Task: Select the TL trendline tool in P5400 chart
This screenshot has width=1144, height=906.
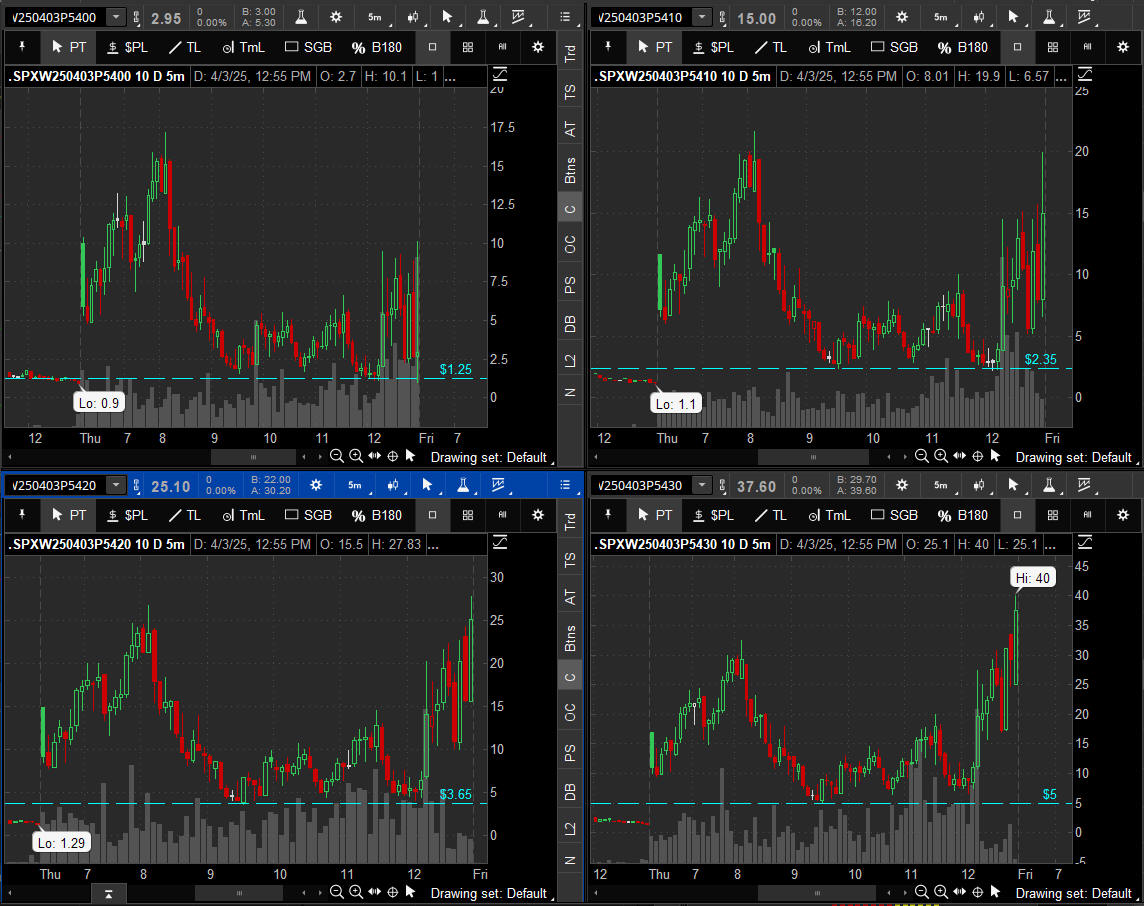Action: tap(184, 47)
